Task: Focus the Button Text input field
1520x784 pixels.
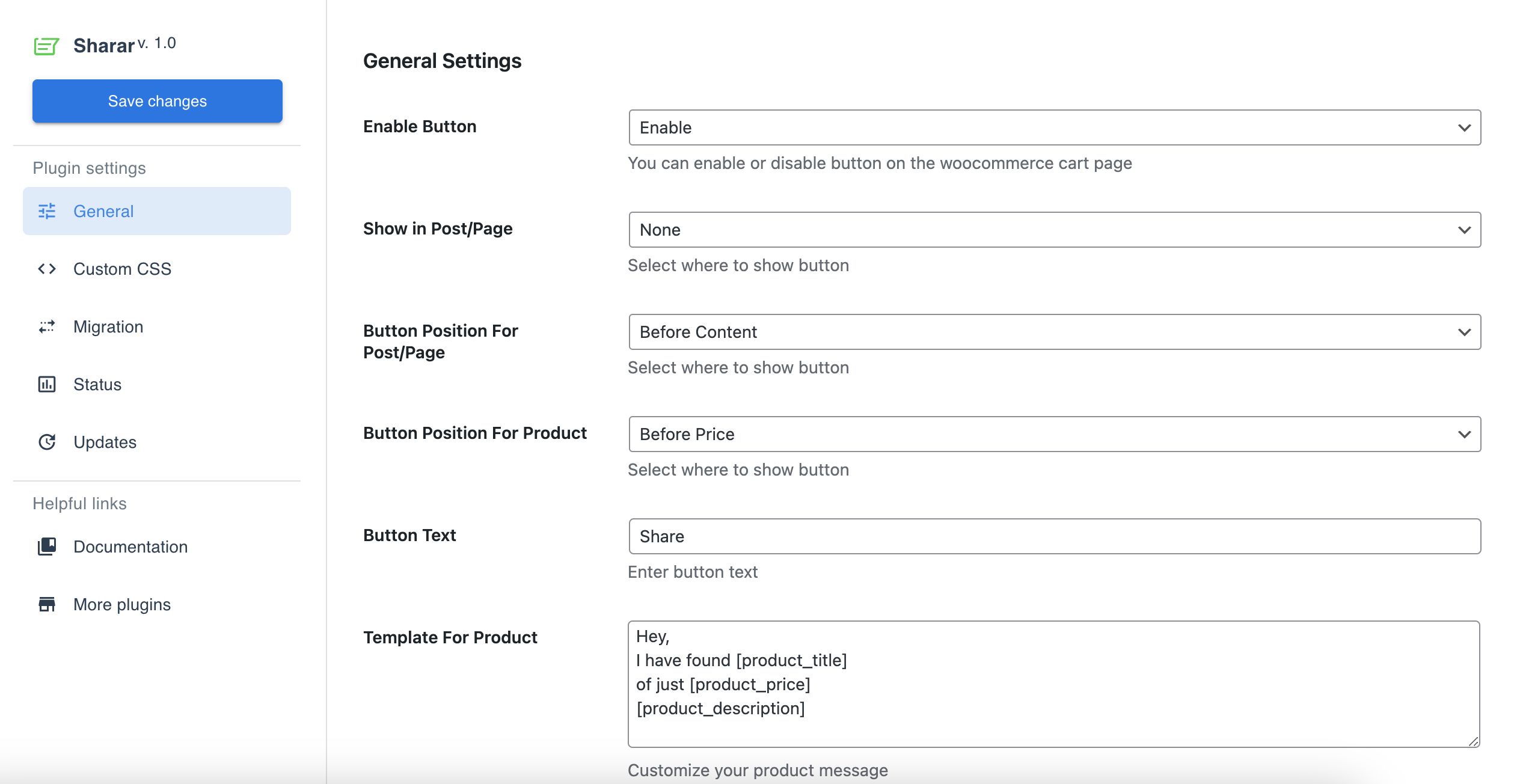Action: [x=1054, y=536]
